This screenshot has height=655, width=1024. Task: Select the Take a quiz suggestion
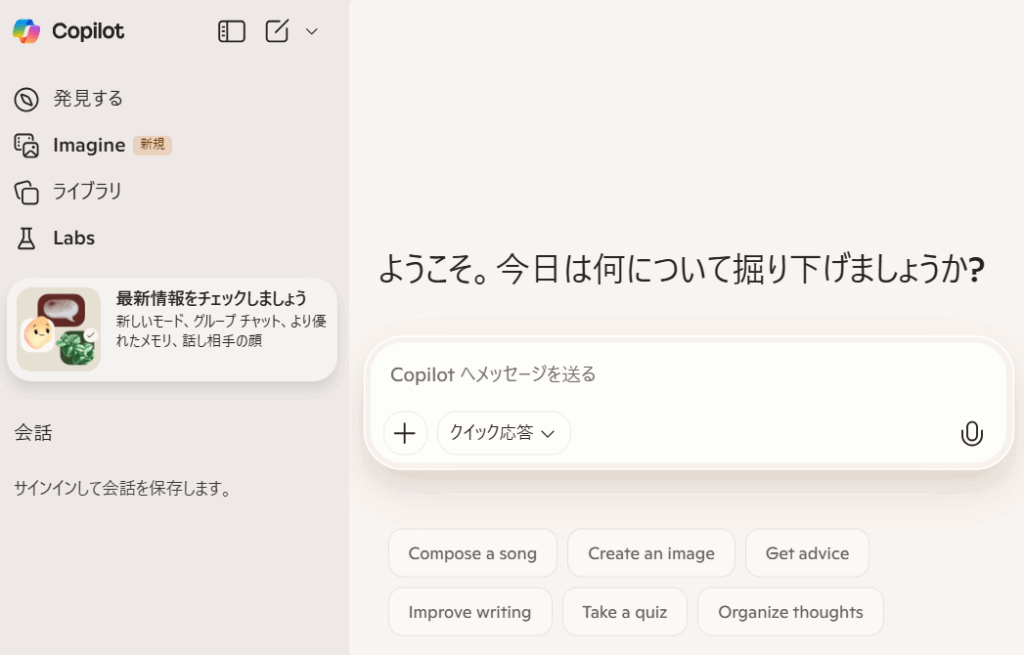[624, 612]
